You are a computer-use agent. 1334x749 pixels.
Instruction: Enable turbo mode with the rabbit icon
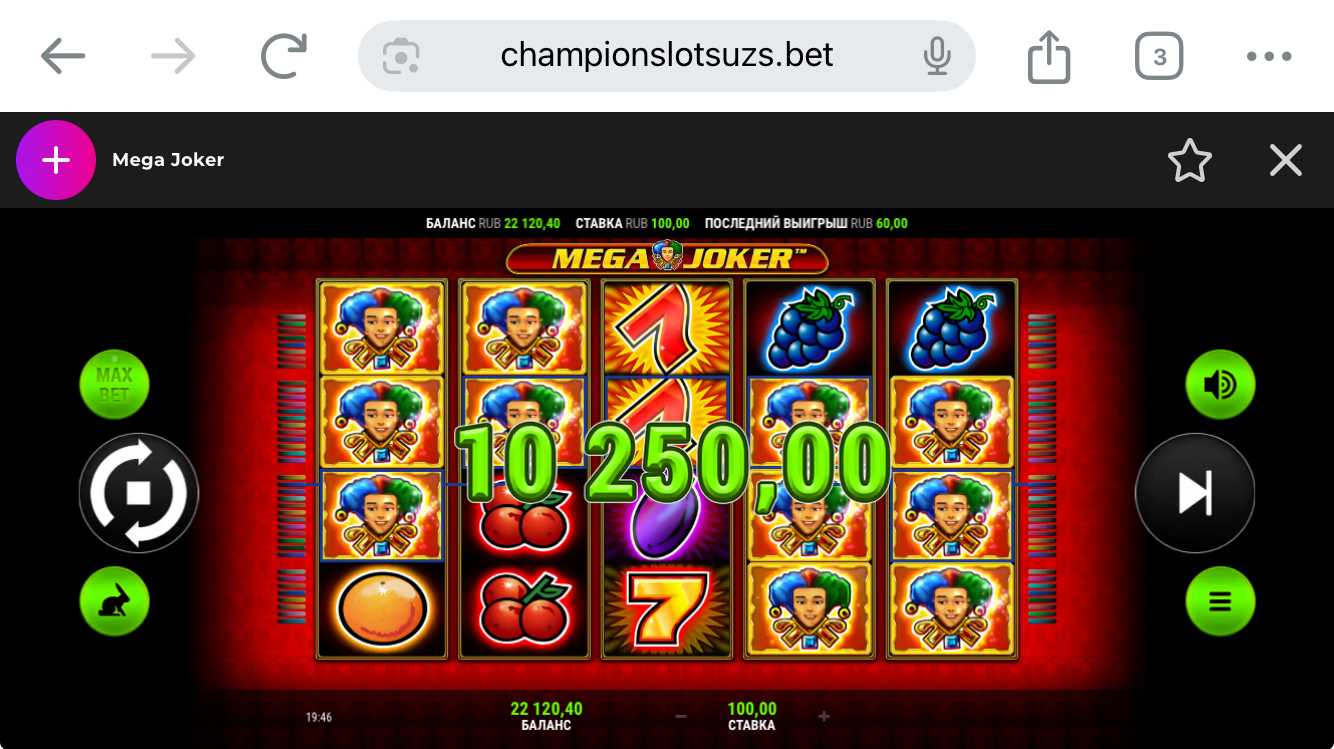114,602
